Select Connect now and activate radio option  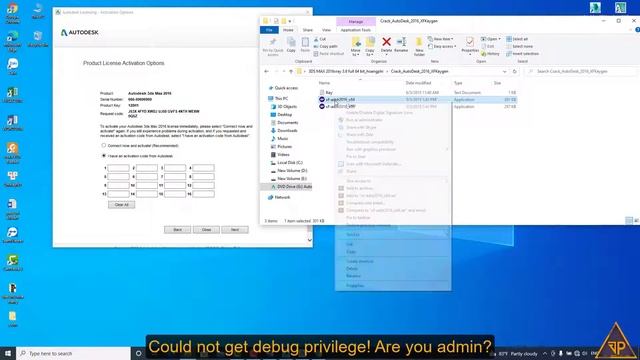tap(104, 145)
